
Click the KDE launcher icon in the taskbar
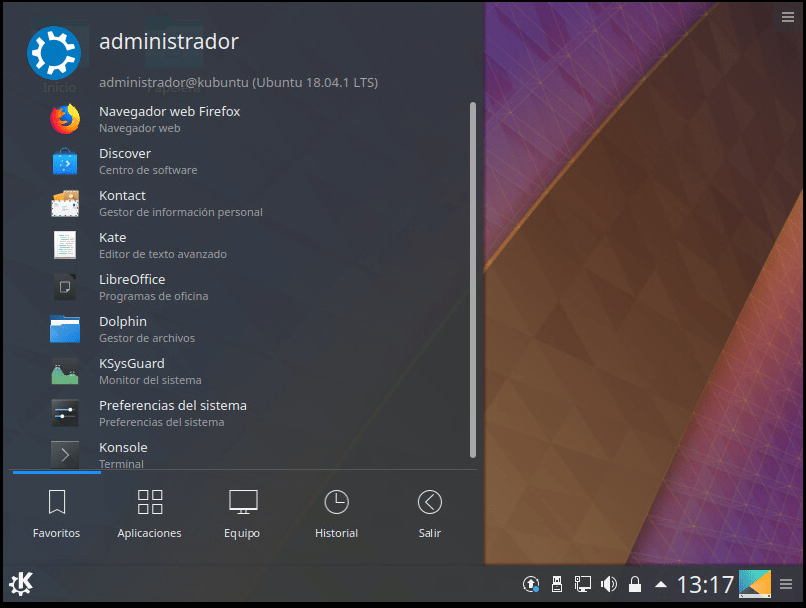(x=20, y=583)
